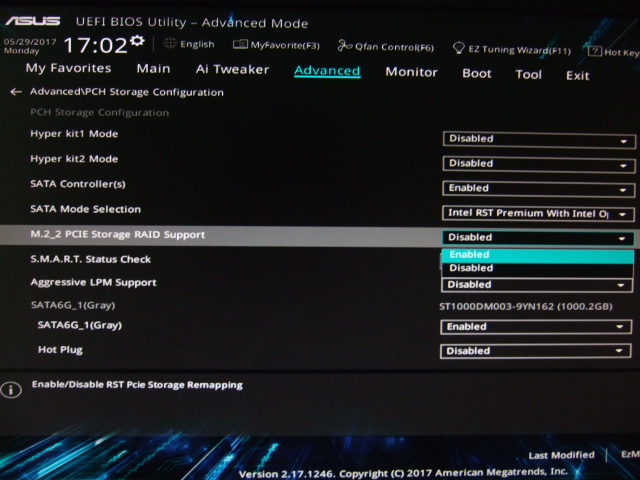Open Hyper kit1 Mode dropdown
This screenshot has width=640, height=480.
click(539, 140)
